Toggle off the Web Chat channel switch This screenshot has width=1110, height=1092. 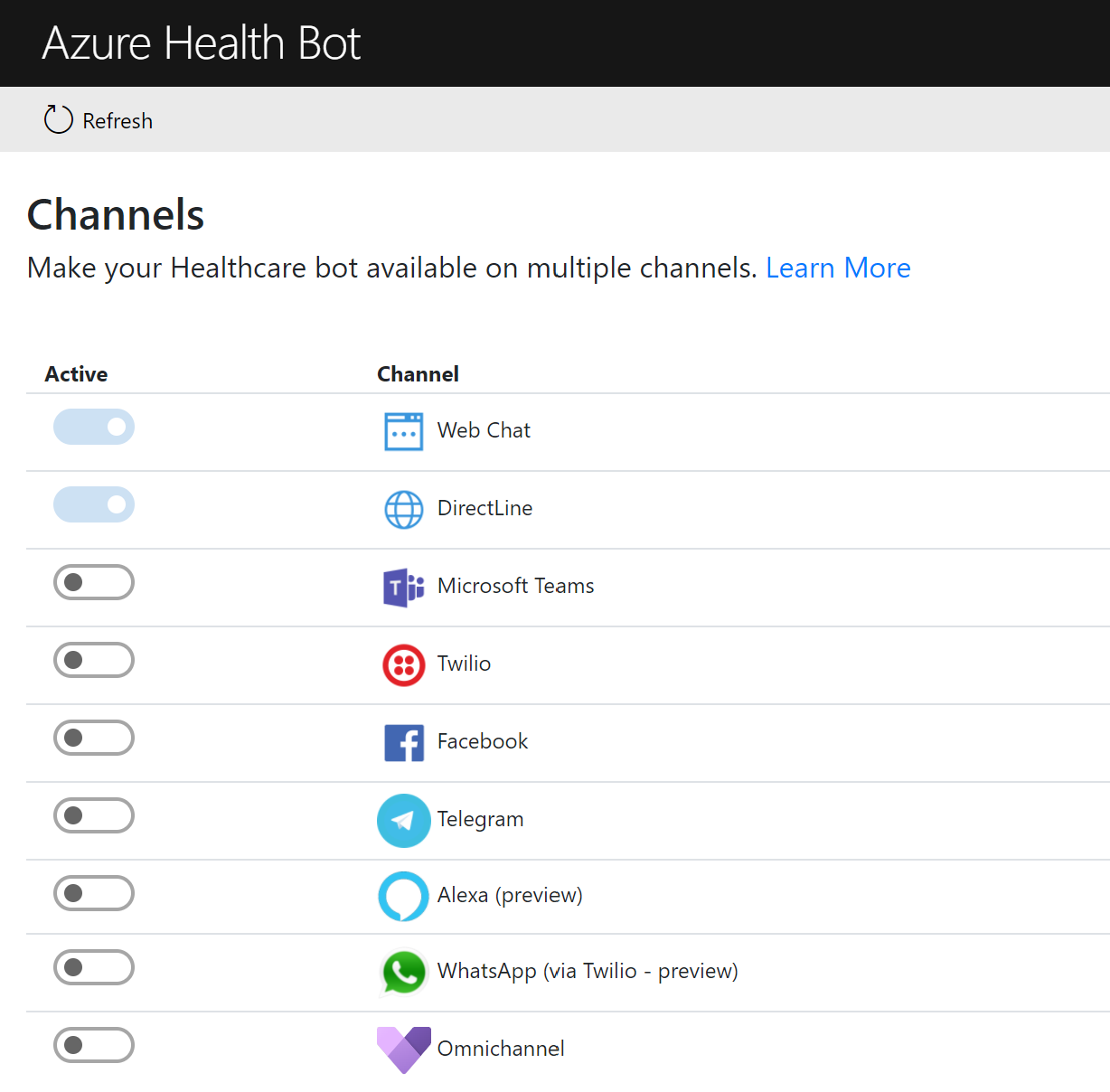pyautogui.click(x=94, y=427)
